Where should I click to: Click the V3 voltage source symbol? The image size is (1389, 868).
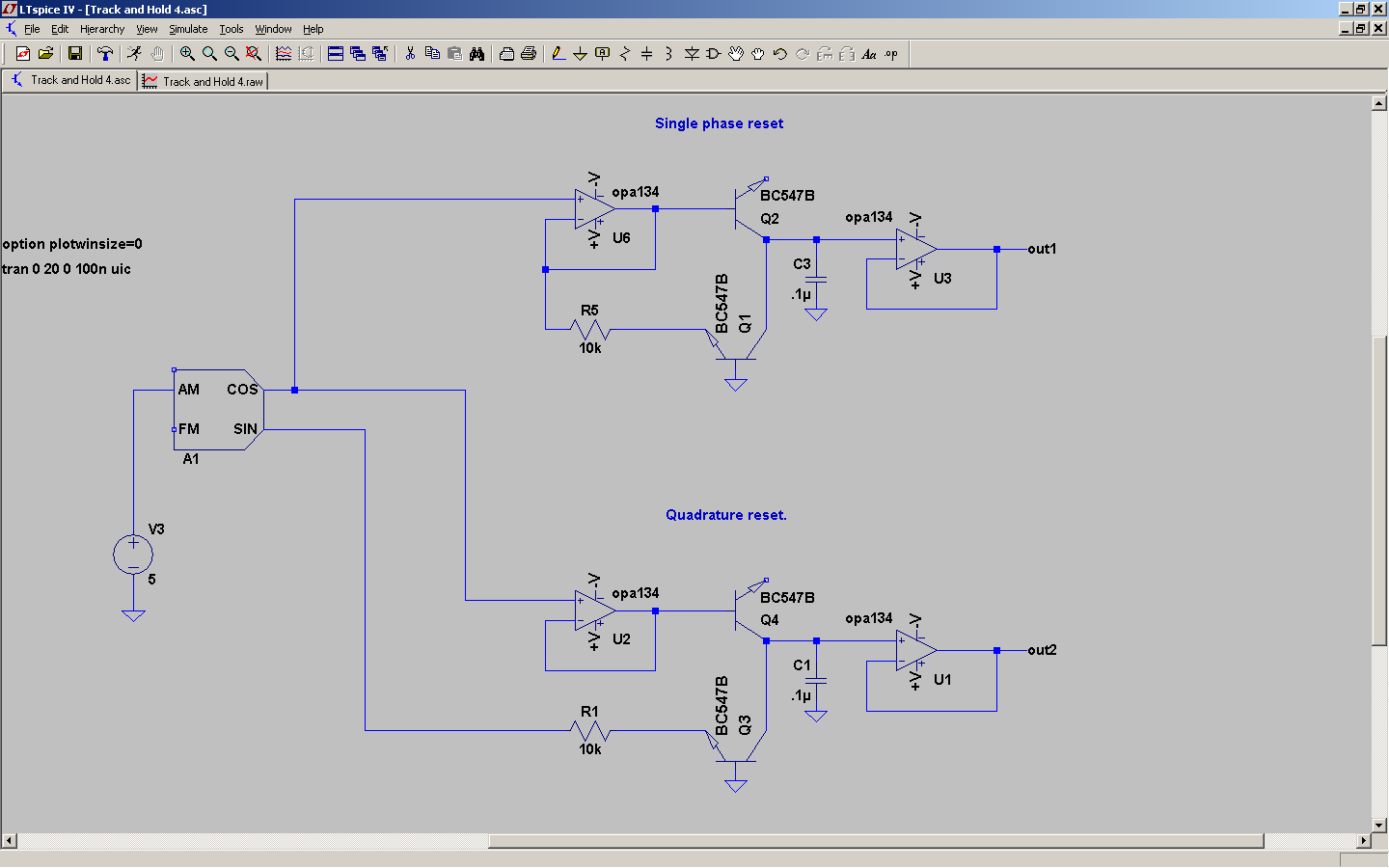pyautogui.click(x=133, y=555)
